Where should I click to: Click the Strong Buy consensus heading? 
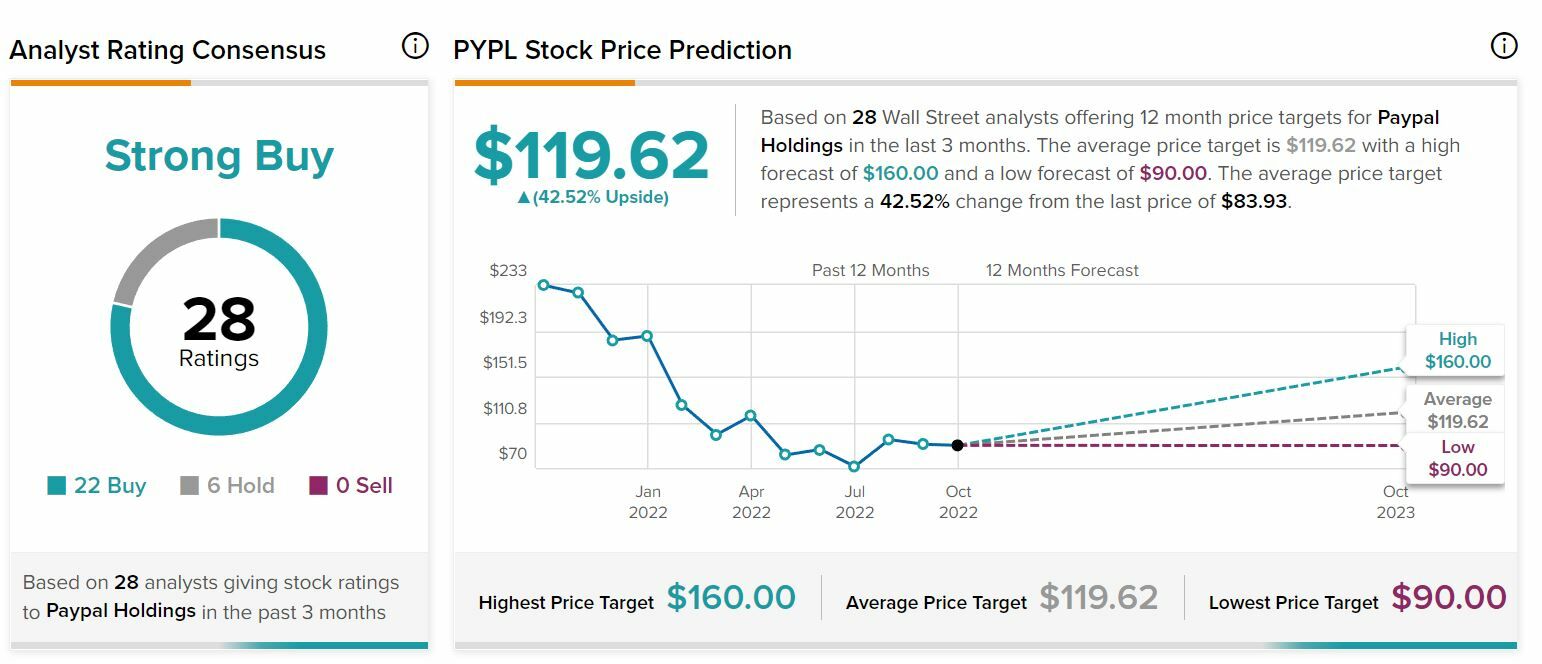pos(219,156)
